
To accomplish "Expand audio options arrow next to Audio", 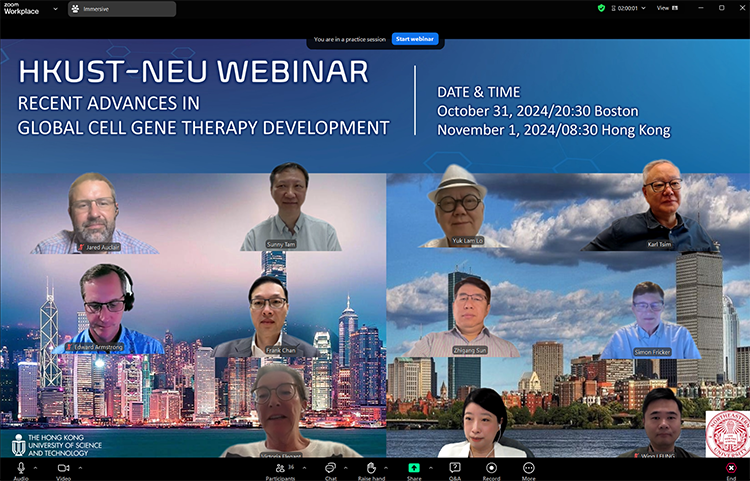I will tap(35, 468).
